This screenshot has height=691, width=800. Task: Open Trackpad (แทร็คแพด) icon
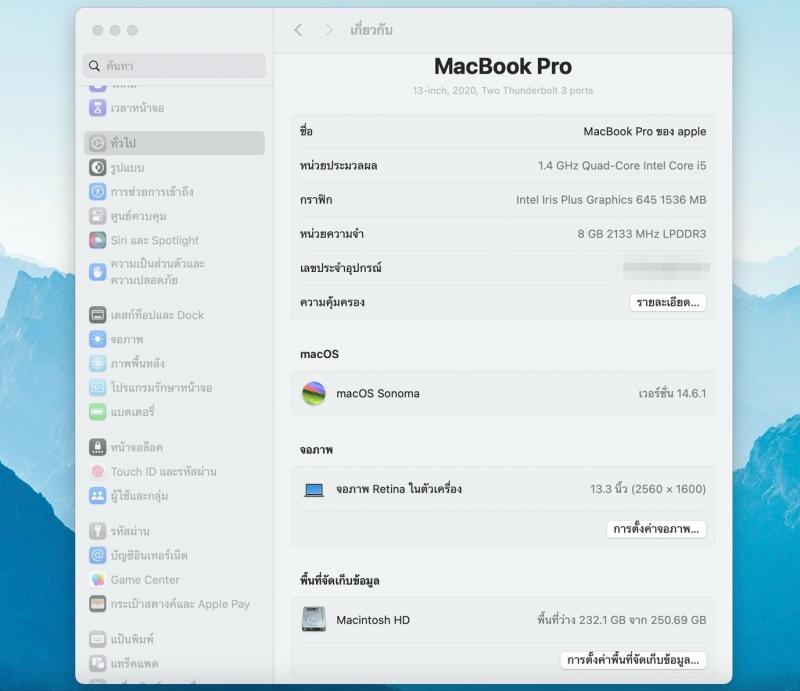pos(97,663)
